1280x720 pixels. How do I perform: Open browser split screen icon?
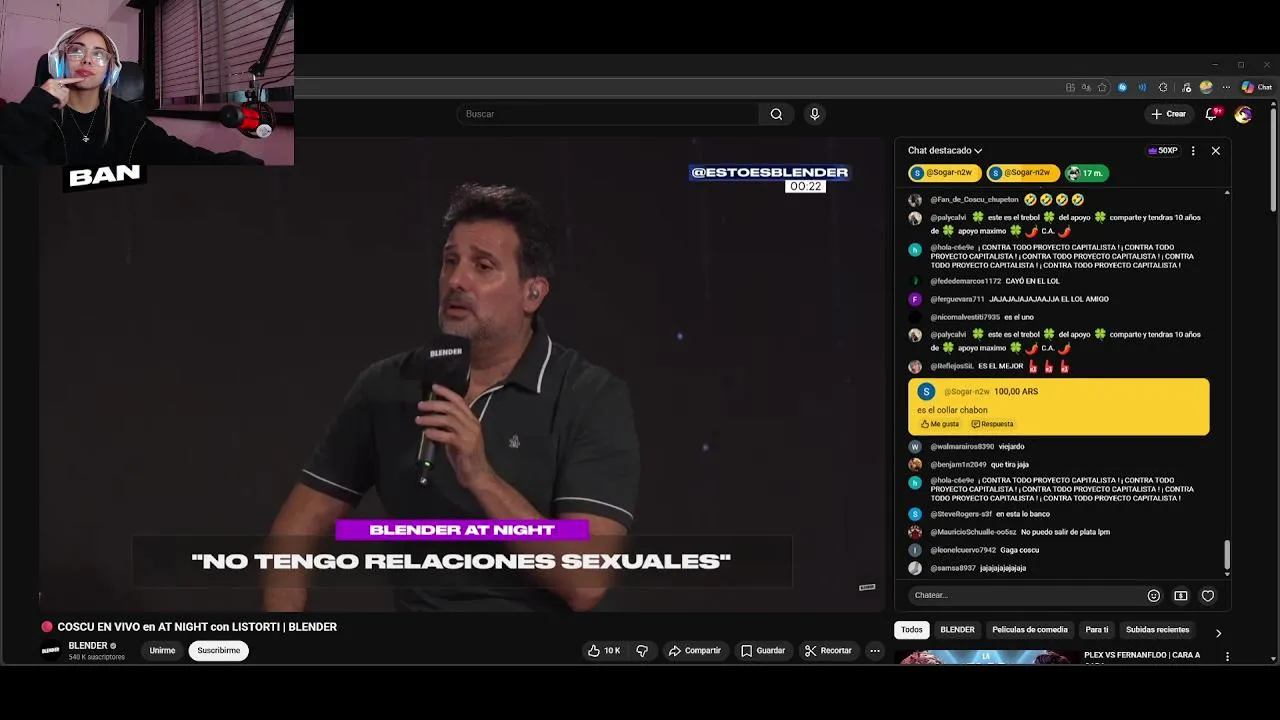tap(1070, 87)
